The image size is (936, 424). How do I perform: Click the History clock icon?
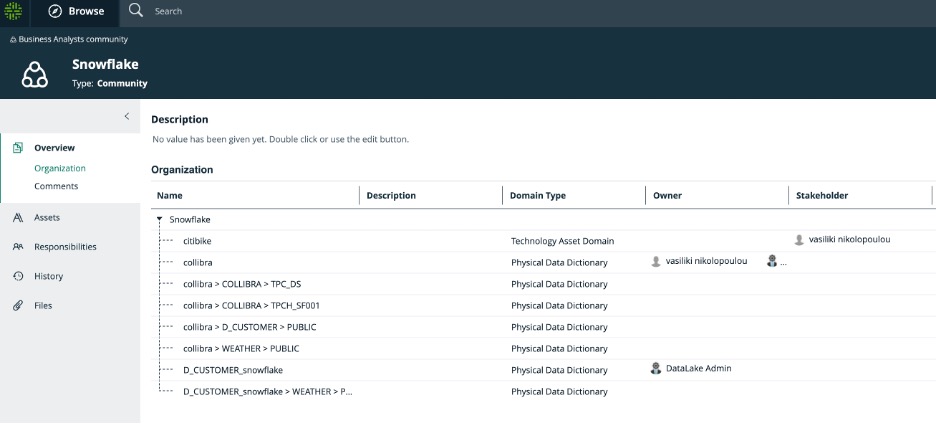18,276
